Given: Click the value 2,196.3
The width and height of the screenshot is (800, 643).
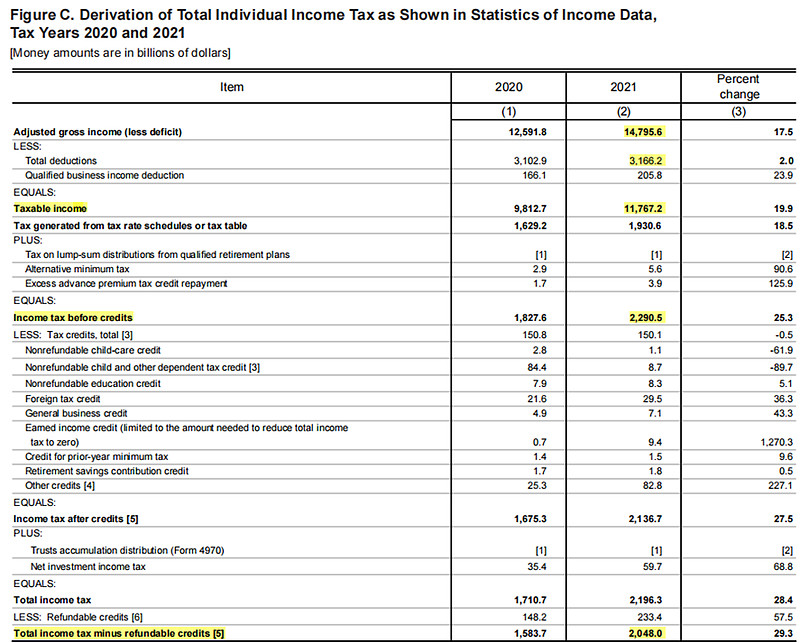Looking at the screenshot, I should [x=645, y=600].
